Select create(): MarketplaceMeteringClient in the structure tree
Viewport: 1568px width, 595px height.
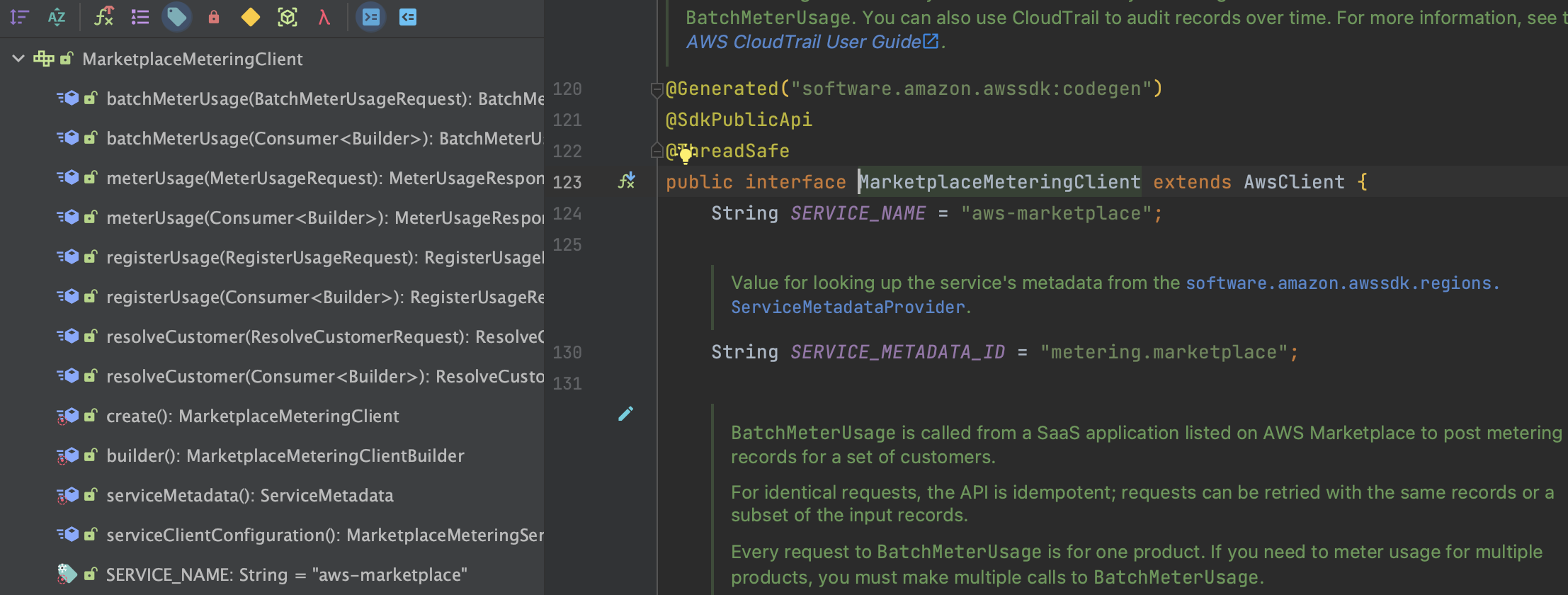pos(252,416)
